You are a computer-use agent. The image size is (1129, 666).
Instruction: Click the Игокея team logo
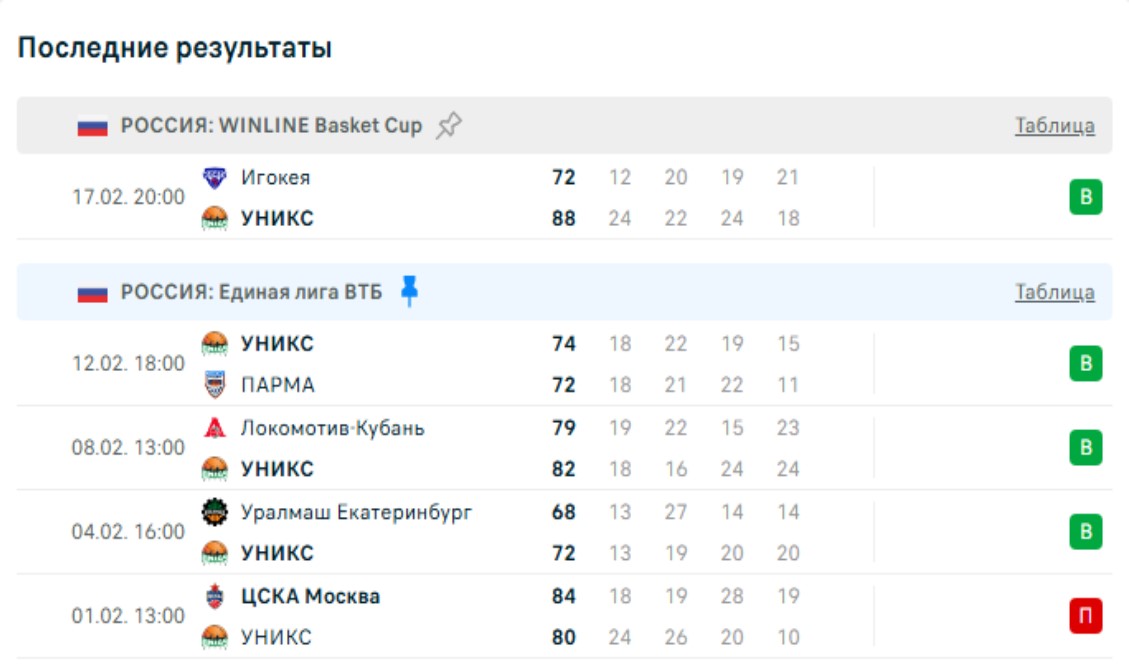[x=215, y=178]
